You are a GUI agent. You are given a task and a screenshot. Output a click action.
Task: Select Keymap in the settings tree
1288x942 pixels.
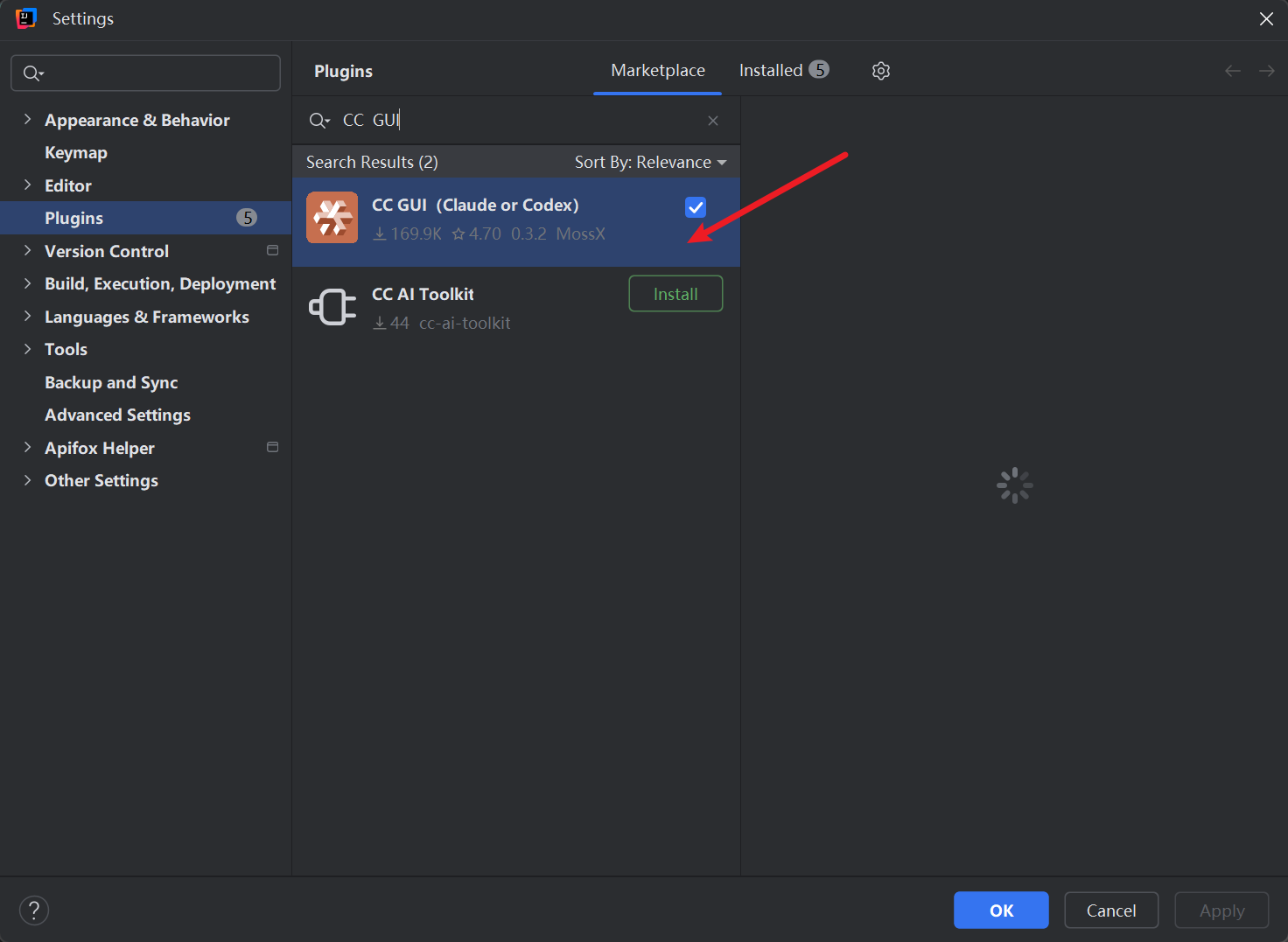tap(76, 153)
